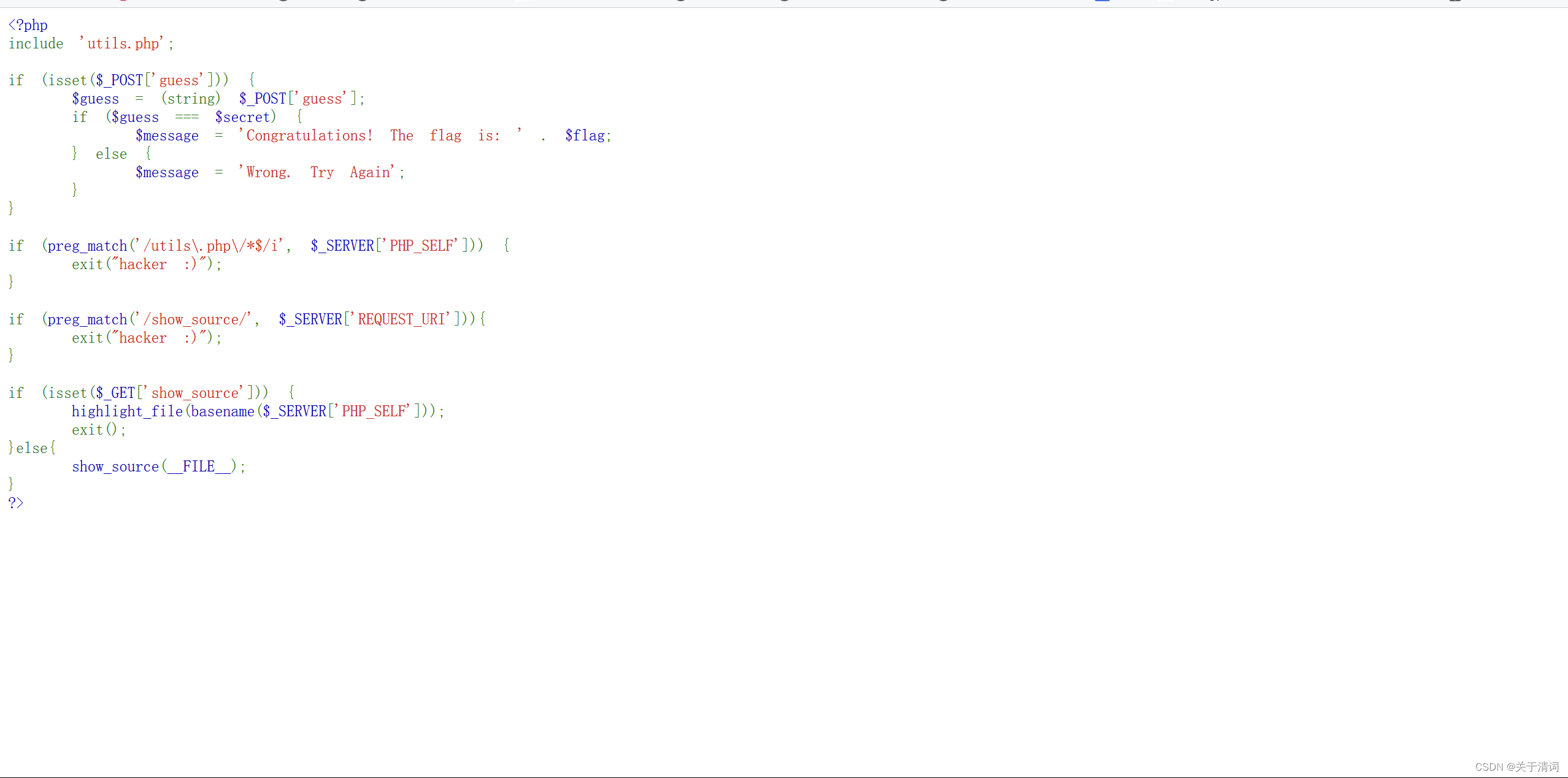Click the highlight_file function name
The width and height of the screenshot is (1568, 778).
[x=127, y=411]
